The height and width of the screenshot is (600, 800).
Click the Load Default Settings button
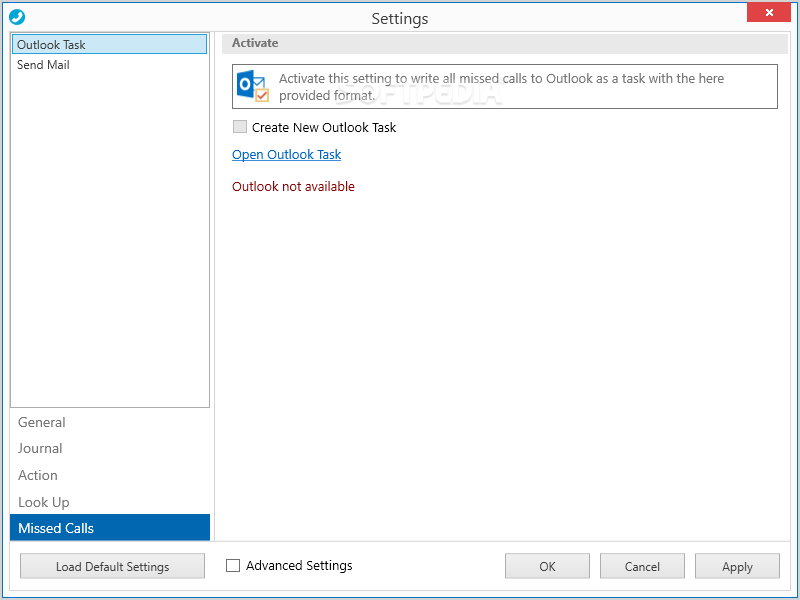[x=112, y=566]
